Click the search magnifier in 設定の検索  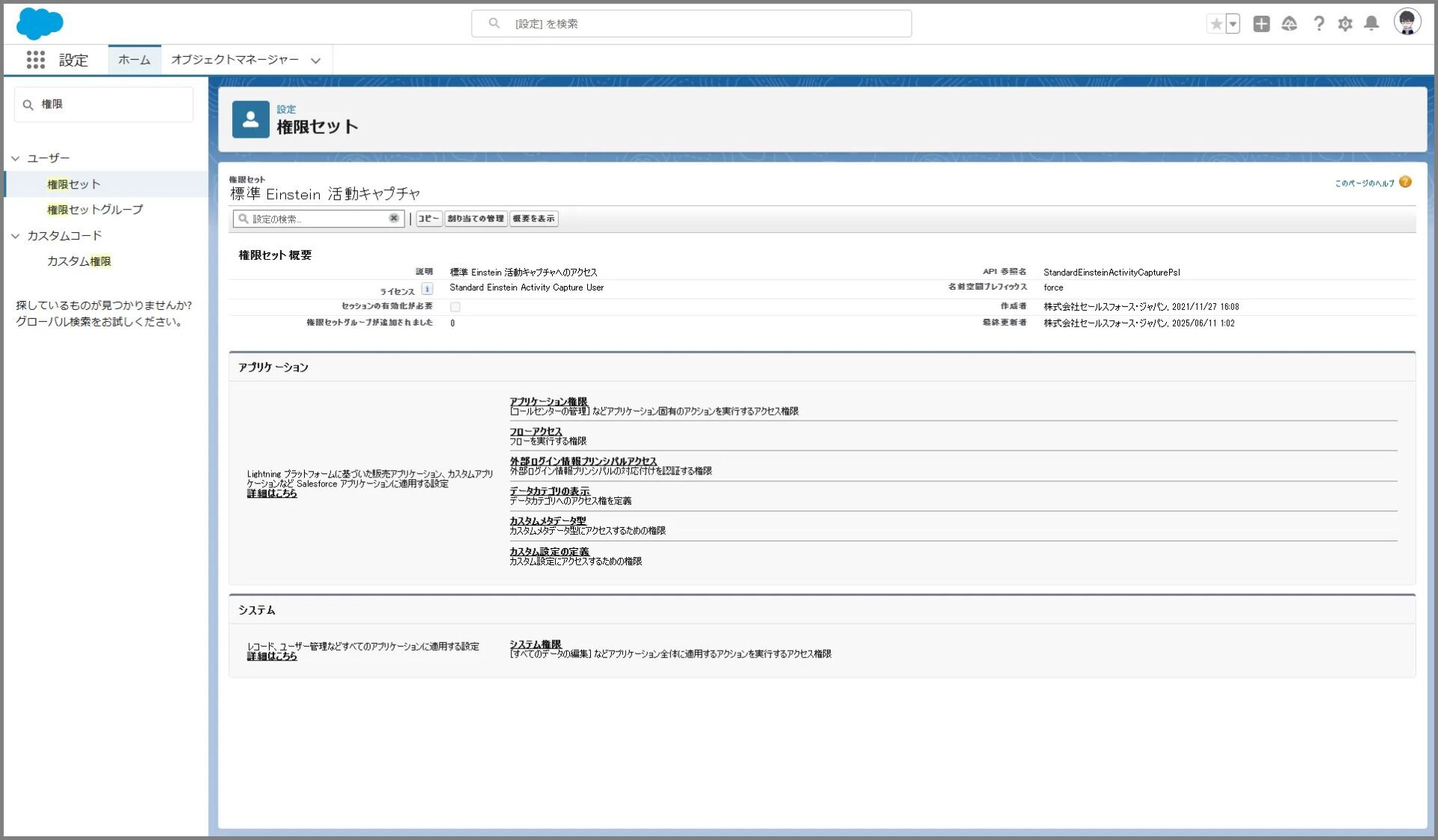click(243, 219)
